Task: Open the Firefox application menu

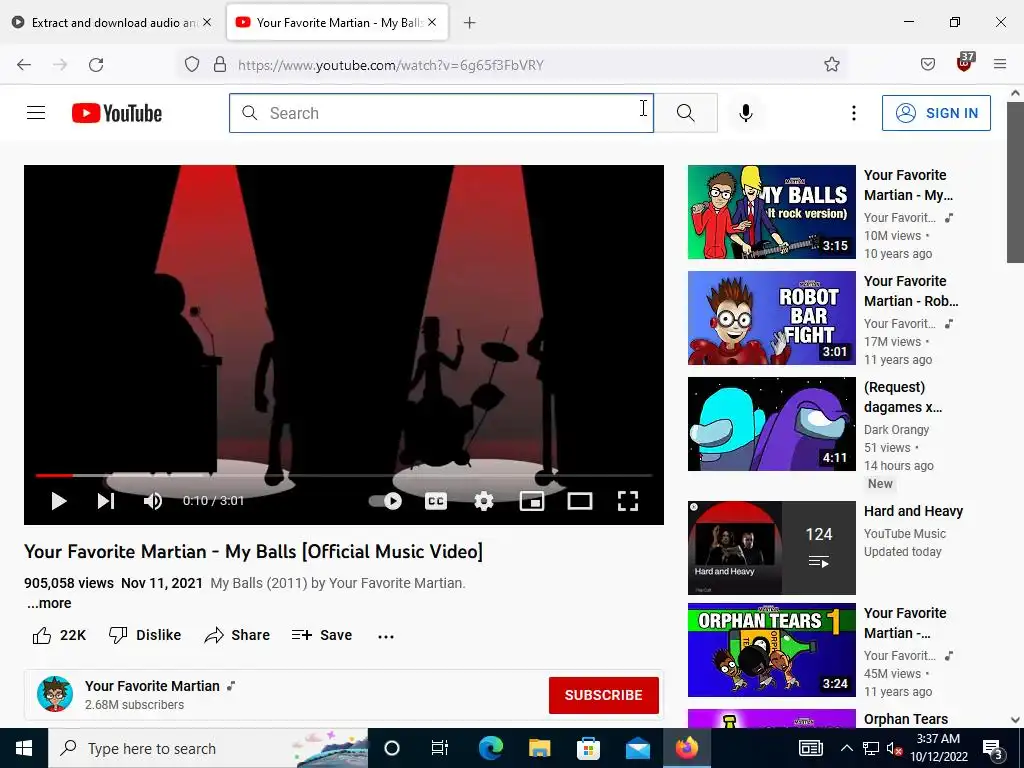Action: 1000,64
